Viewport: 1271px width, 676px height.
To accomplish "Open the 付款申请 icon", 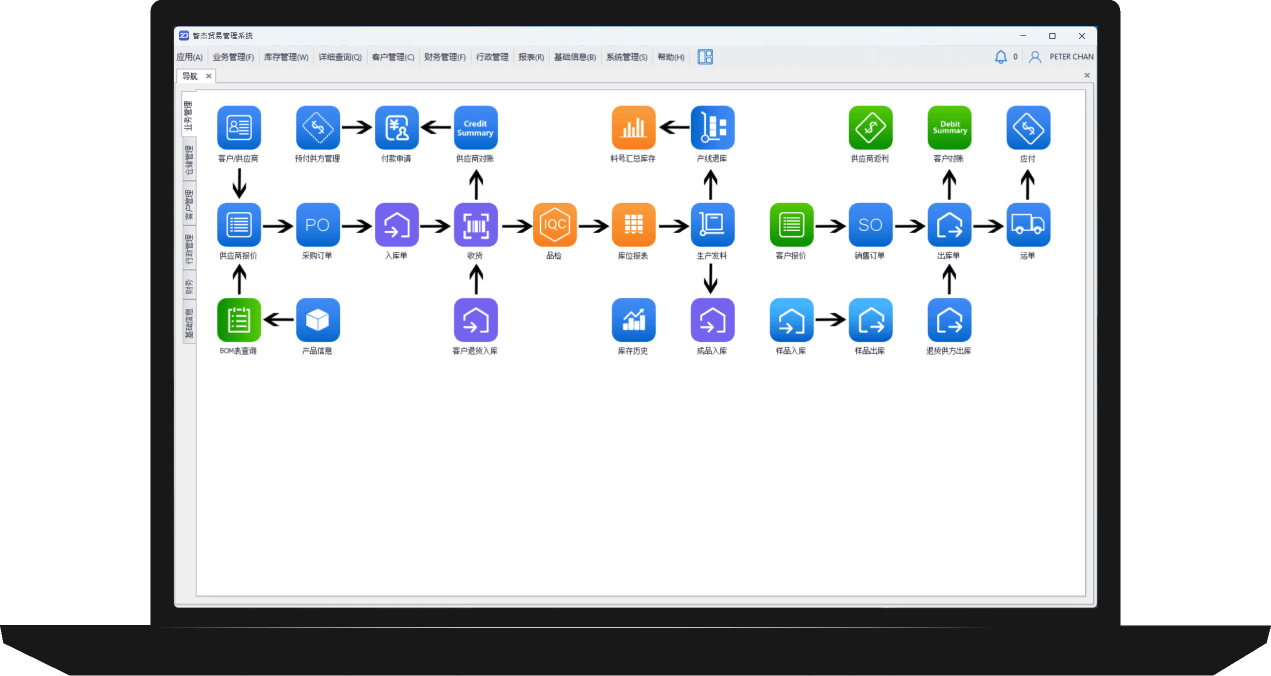I will click(x=396, y=127).
